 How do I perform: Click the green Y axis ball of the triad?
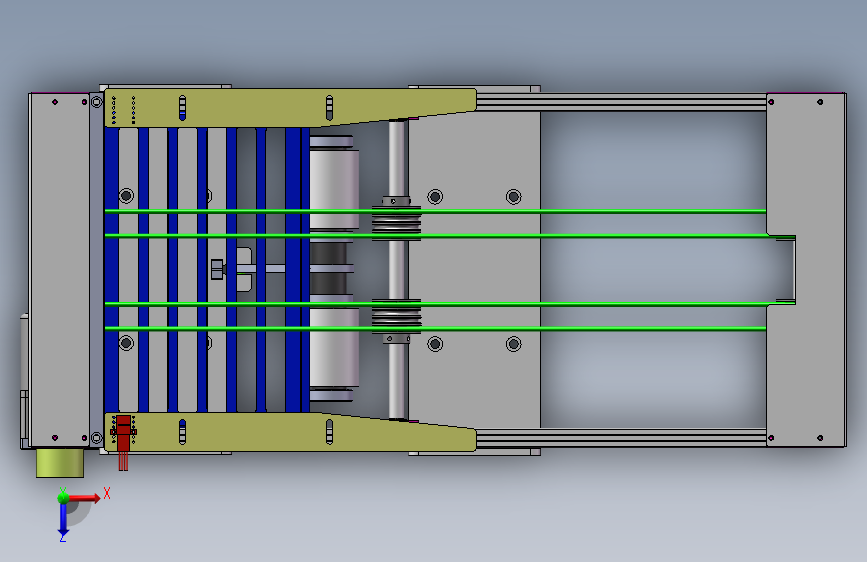coord(63,497)
